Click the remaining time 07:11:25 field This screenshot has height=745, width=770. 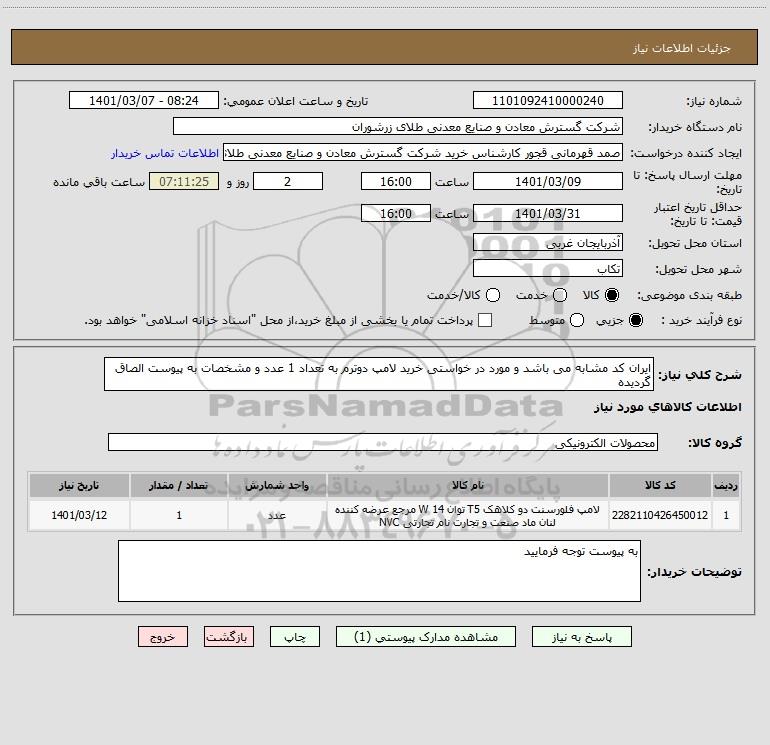[184, 181]
